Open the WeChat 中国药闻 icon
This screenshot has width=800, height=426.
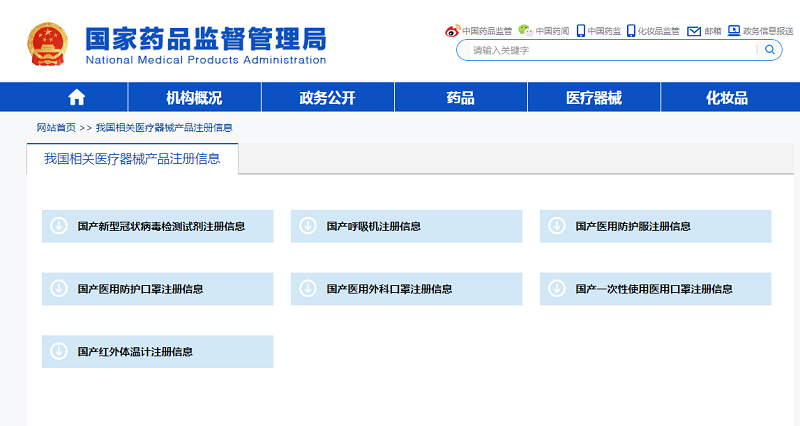coord(526,31)
